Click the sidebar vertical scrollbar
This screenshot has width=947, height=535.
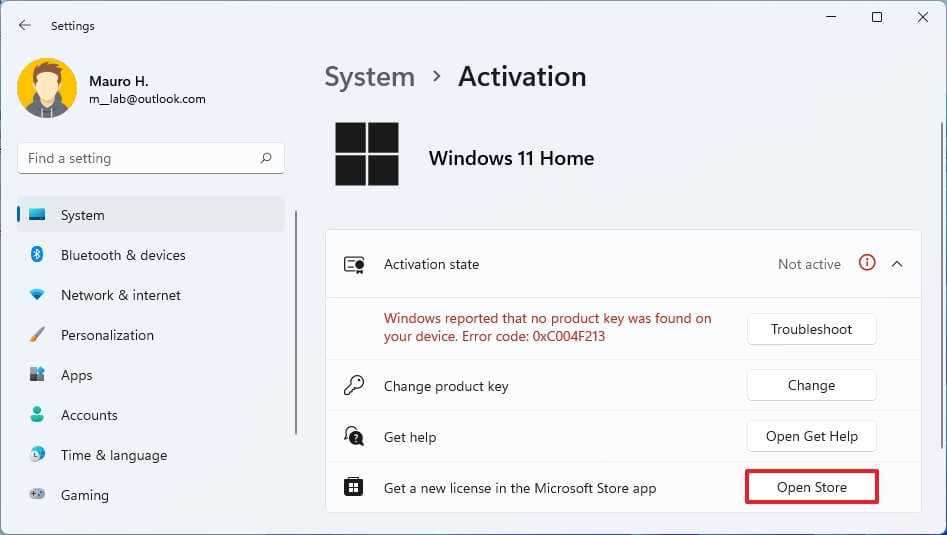click(x=296, y=320)
